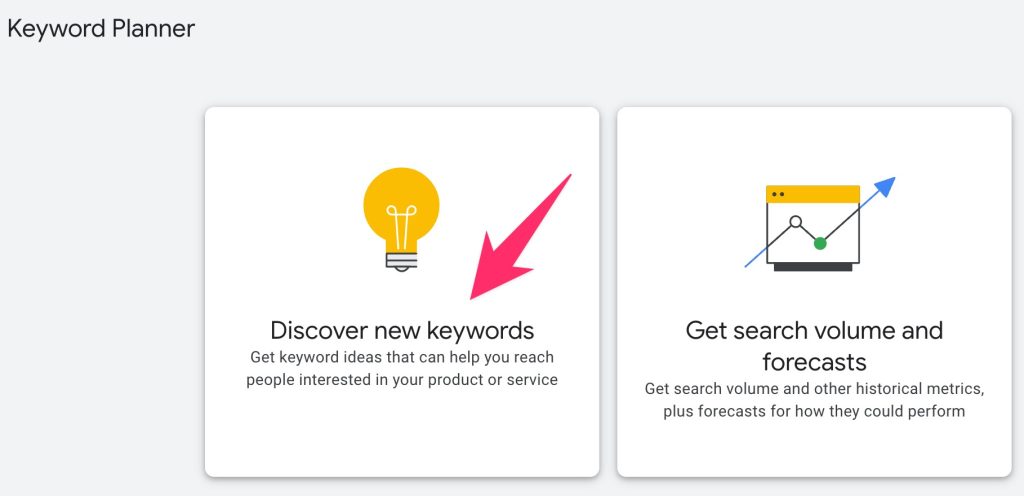The height and width of the screenshot is (496, 1024).
Task: Click the blue upward trend arrow
Action: (884, 186)
